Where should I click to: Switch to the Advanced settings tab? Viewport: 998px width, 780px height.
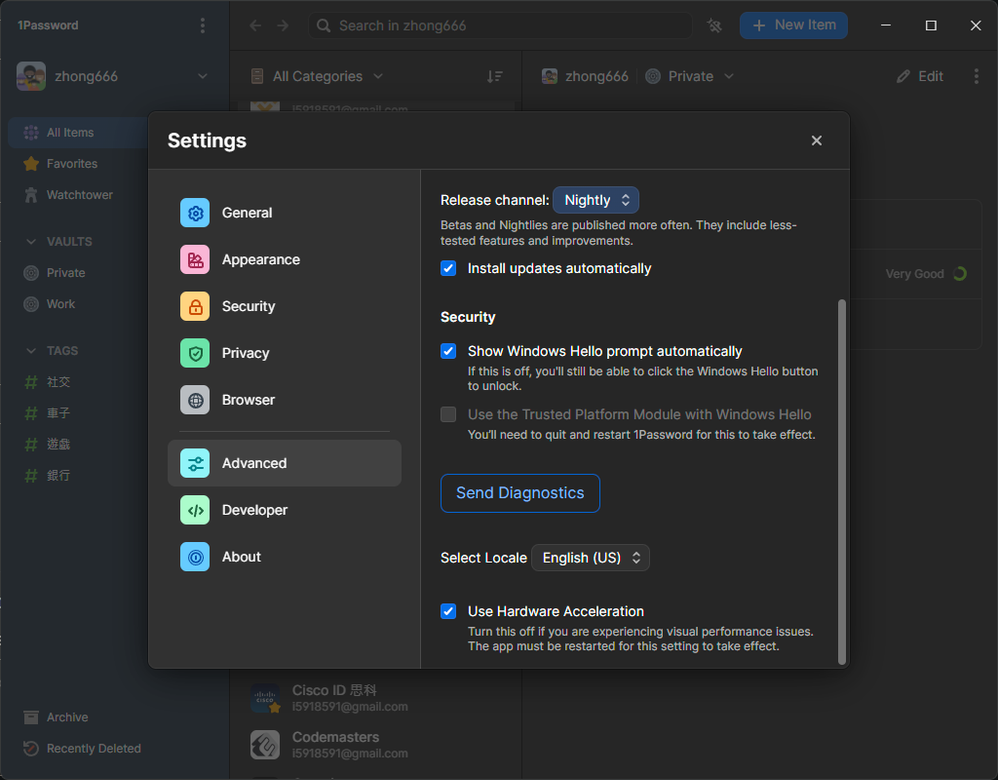[x=284, y=463]
